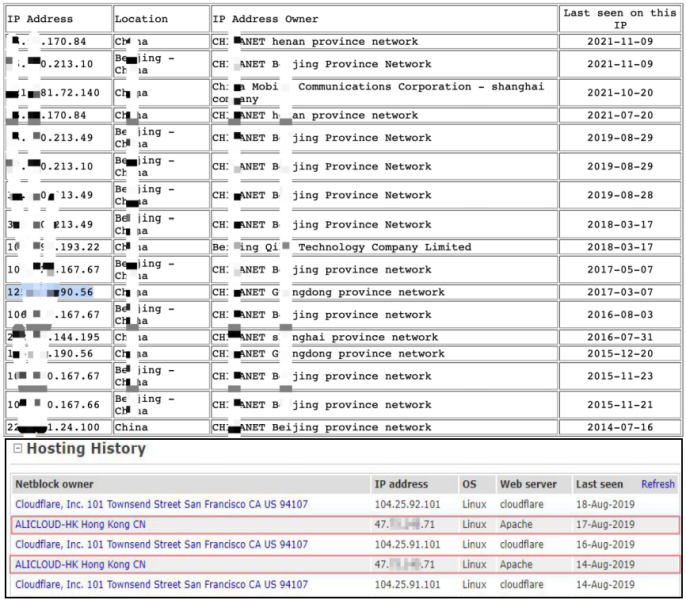Select the date 17-Aug-2019
This screenshot has width=686, height=600.
pos(605,524)
